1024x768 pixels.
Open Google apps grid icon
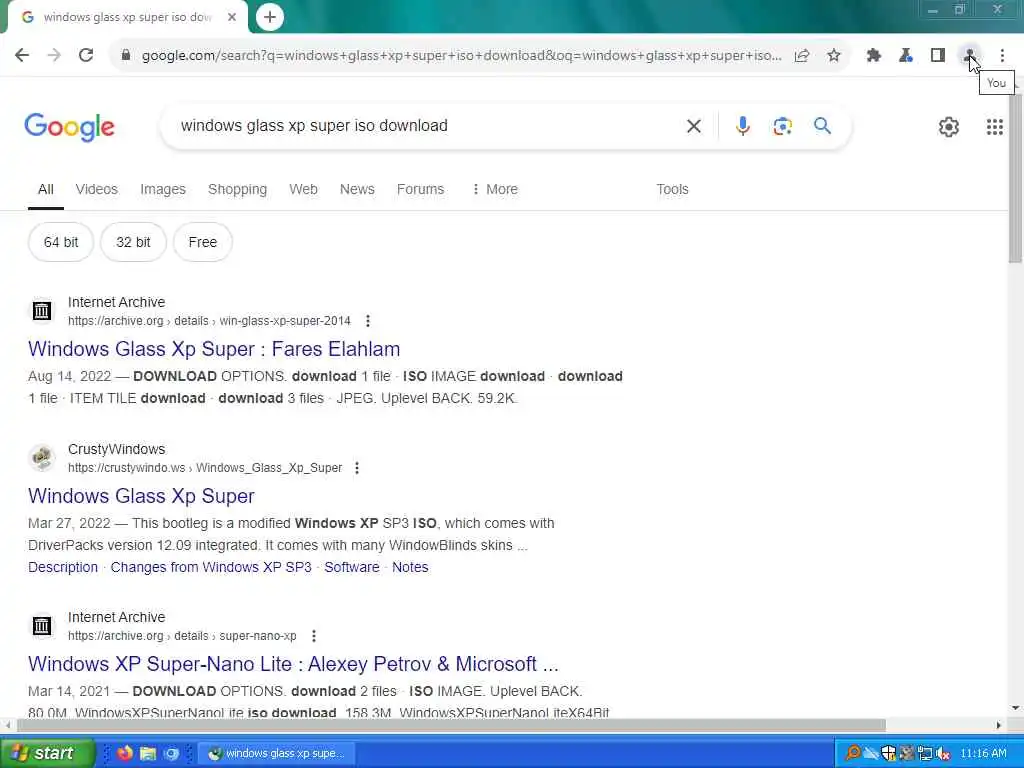coord(995,127)
